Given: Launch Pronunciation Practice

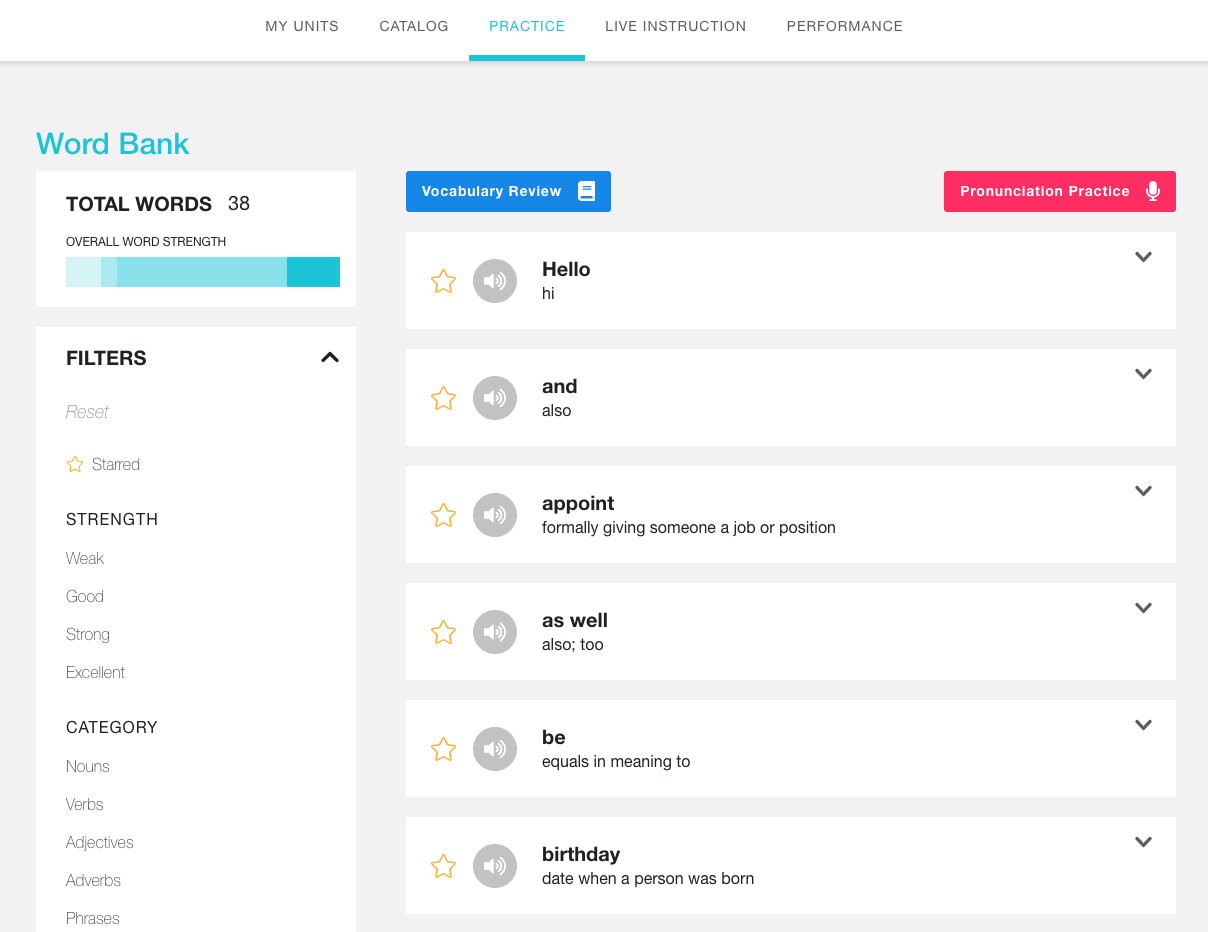Looking at the screenshot, I should pyautogui.click(x=1060, y=191).
